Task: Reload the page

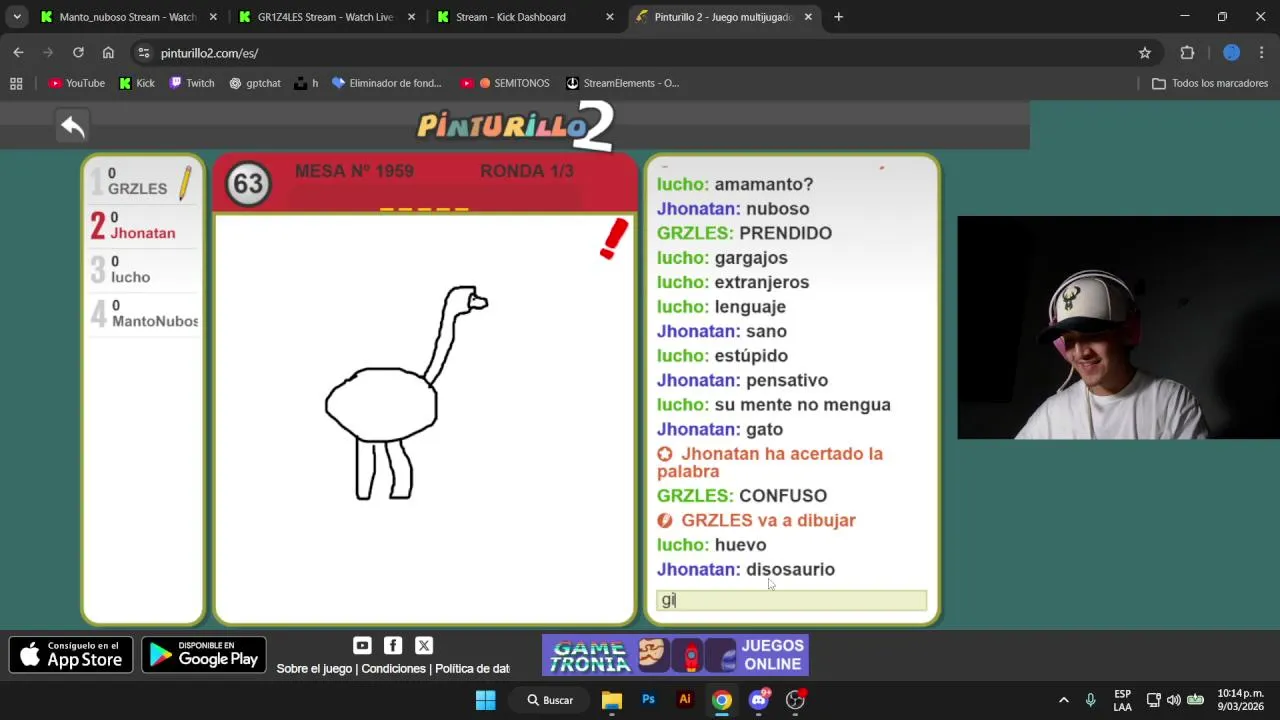Action: pos(78,53)
